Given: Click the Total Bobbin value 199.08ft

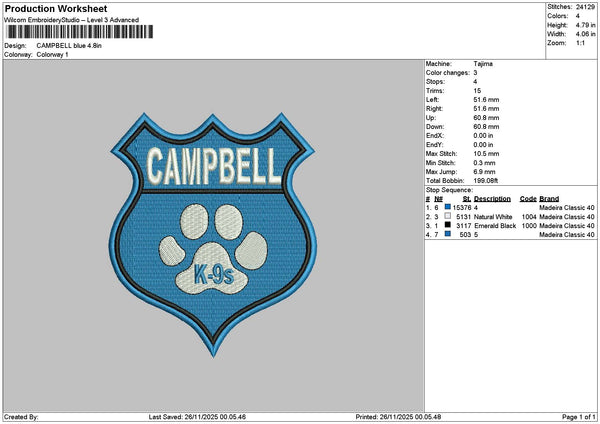Looking at the screenshot, I should click(486, 181).
